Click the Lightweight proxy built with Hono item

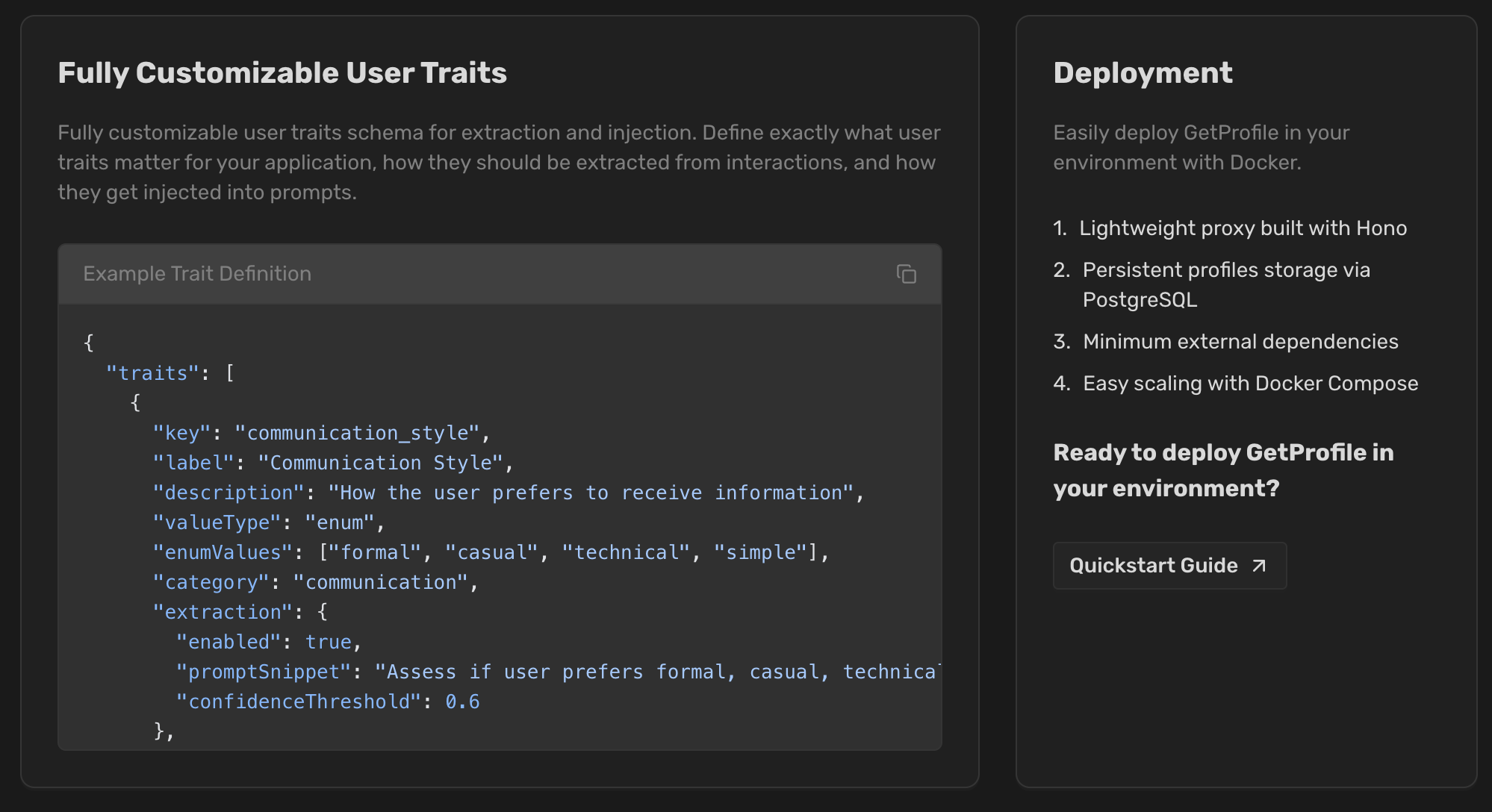[1243, 228]
